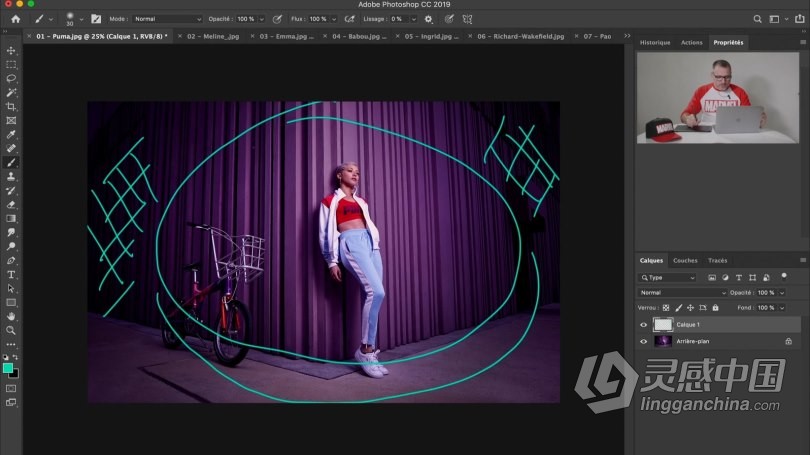Select the Eraser tool
Image resolution: width=810 pixels, height=455 pixels.
[11, 205]
